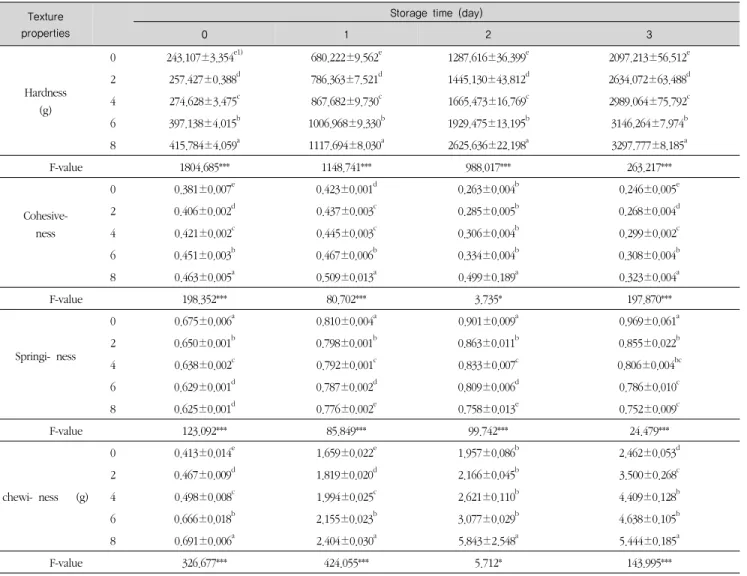
Task: Click the 'chewi- ness (g)' row label
Action: [45, 497]
